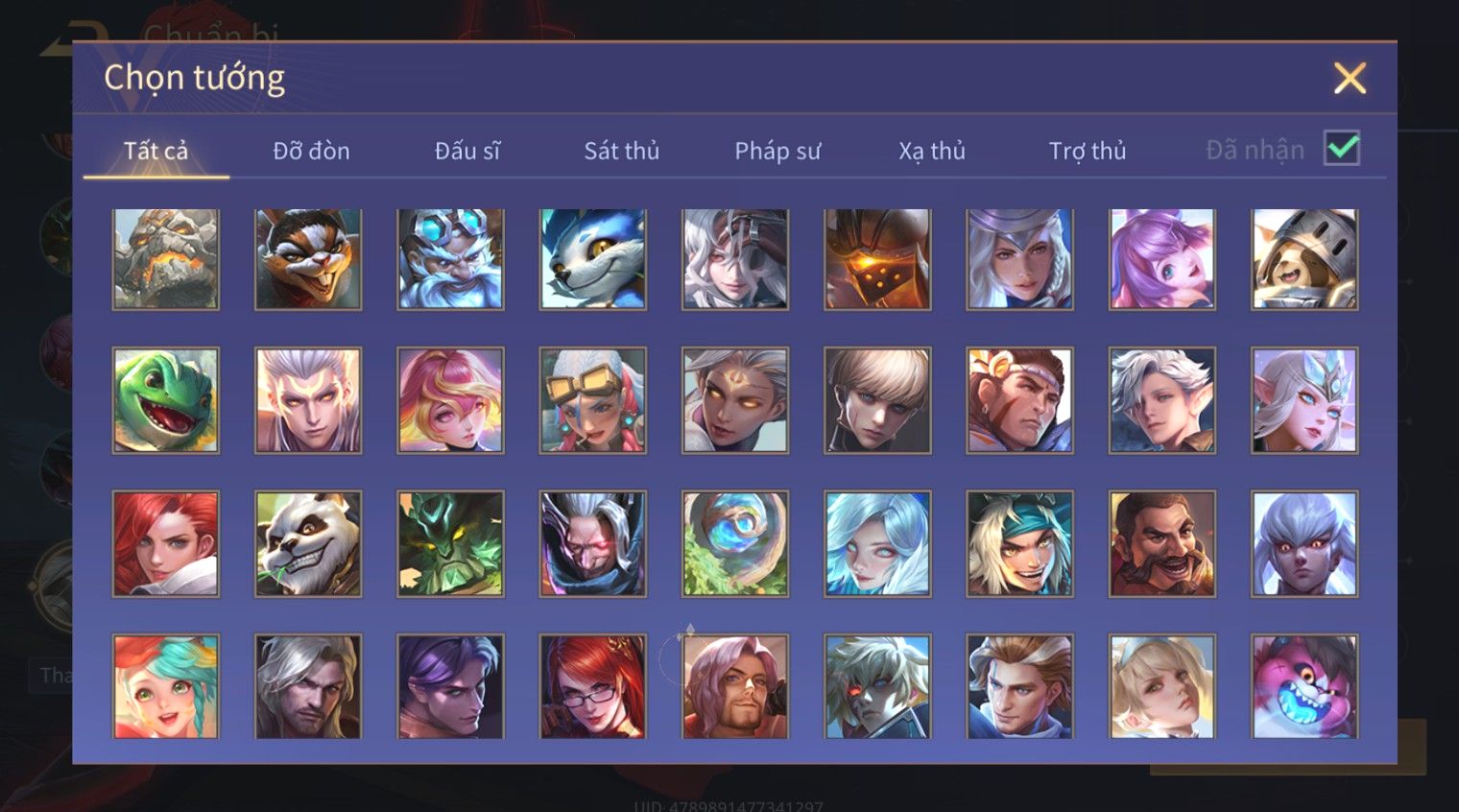Show the Pháp sư hero list
Viewport: 1459px width, 812px height.
[x=777, y=151]
